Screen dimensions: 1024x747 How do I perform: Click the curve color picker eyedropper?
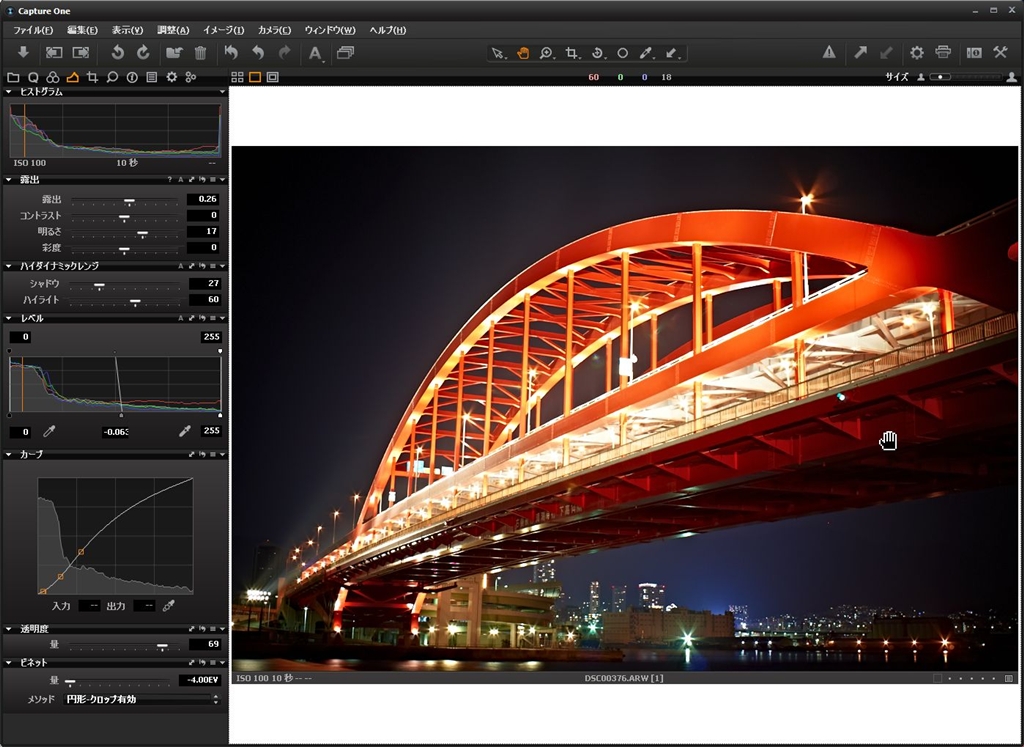pos(169,605)
